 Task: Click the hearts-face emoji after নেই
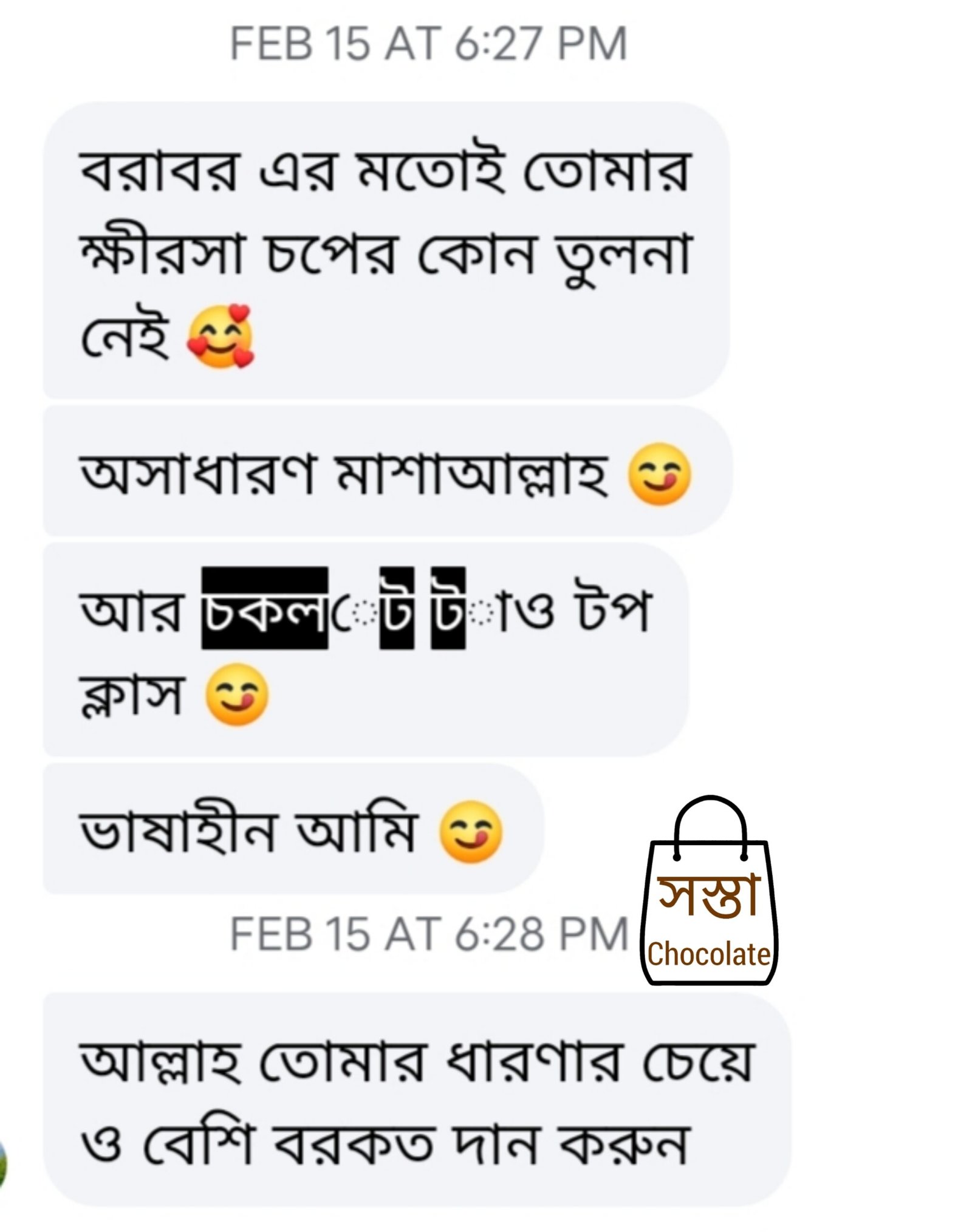click(x=221, y=338)
